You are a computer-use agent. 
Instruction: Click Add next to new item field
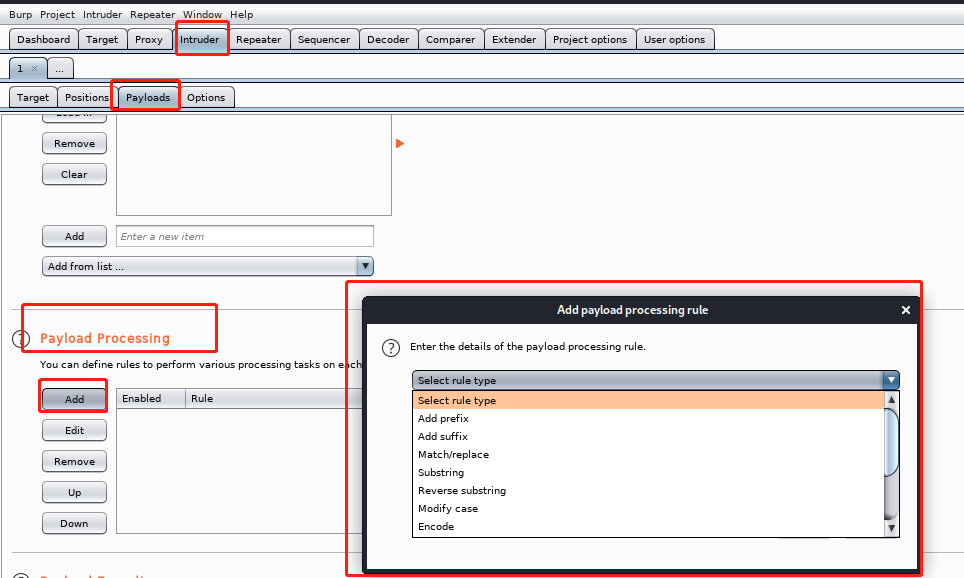pyautogui.click(x=74, y=236)
